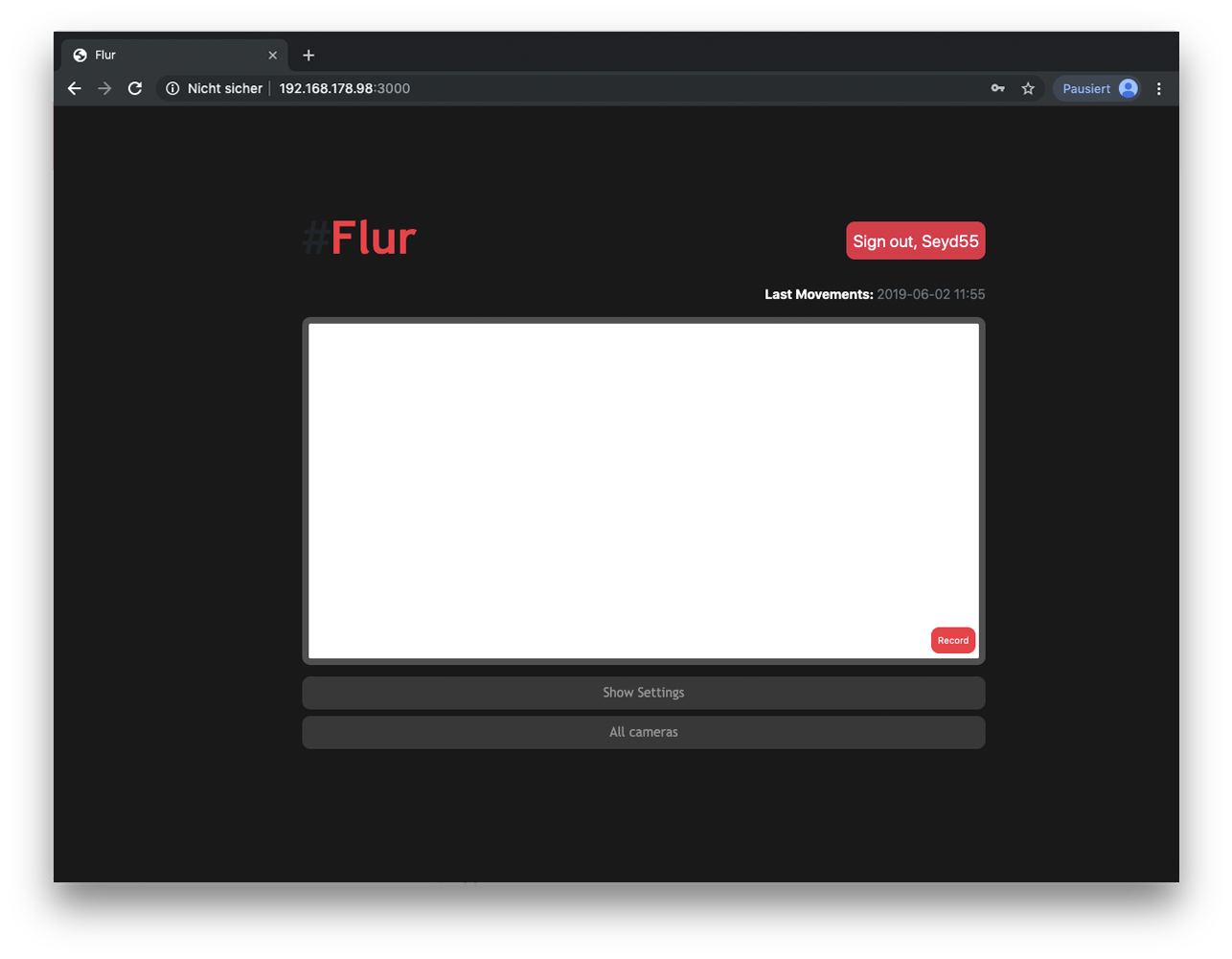This screenshot has height=959, width=1232.
Task: Sign out of the Seyd55 account
Action: 915,241
